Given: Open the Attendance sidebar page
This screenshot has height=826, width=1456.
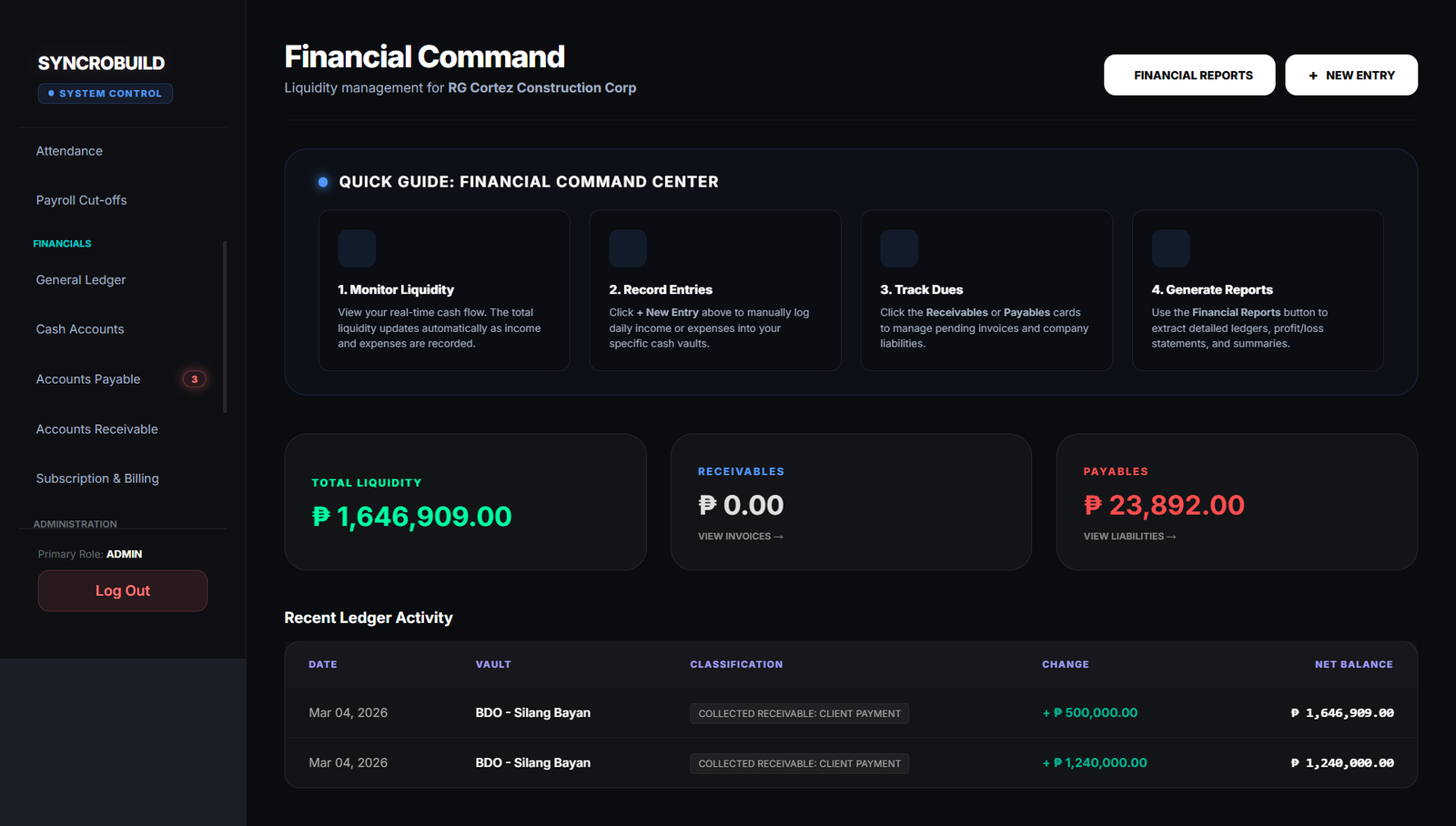Looking at the screenshot, I should [x=69, y=151].
